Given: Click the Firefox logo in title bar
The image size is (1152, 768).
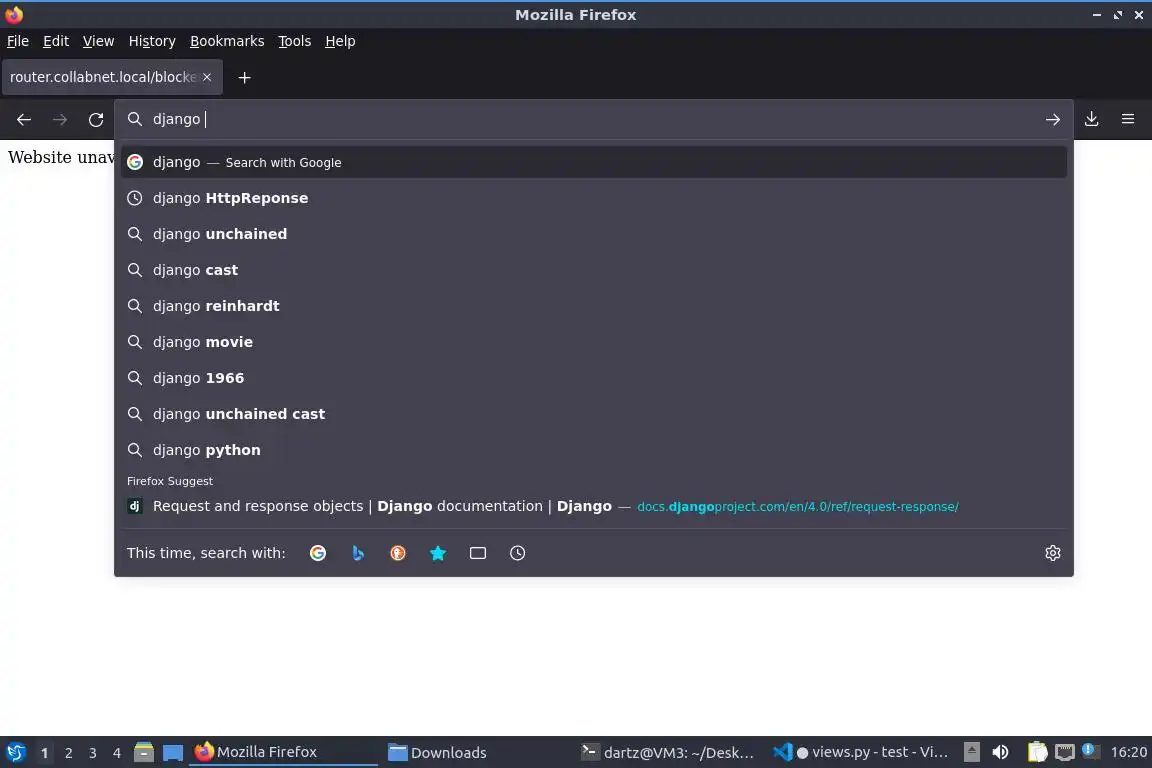Looking at the screenshot, I should (14, 14).
